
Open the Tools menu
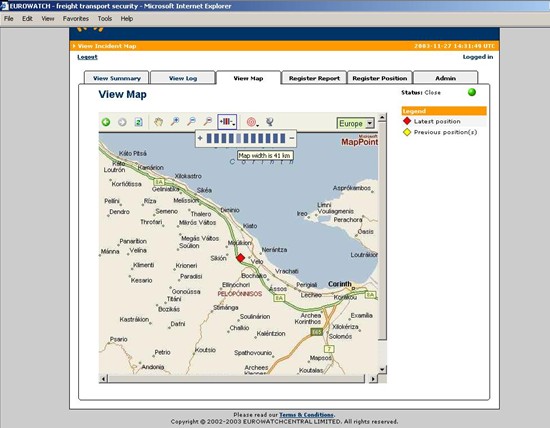point(105,19)
